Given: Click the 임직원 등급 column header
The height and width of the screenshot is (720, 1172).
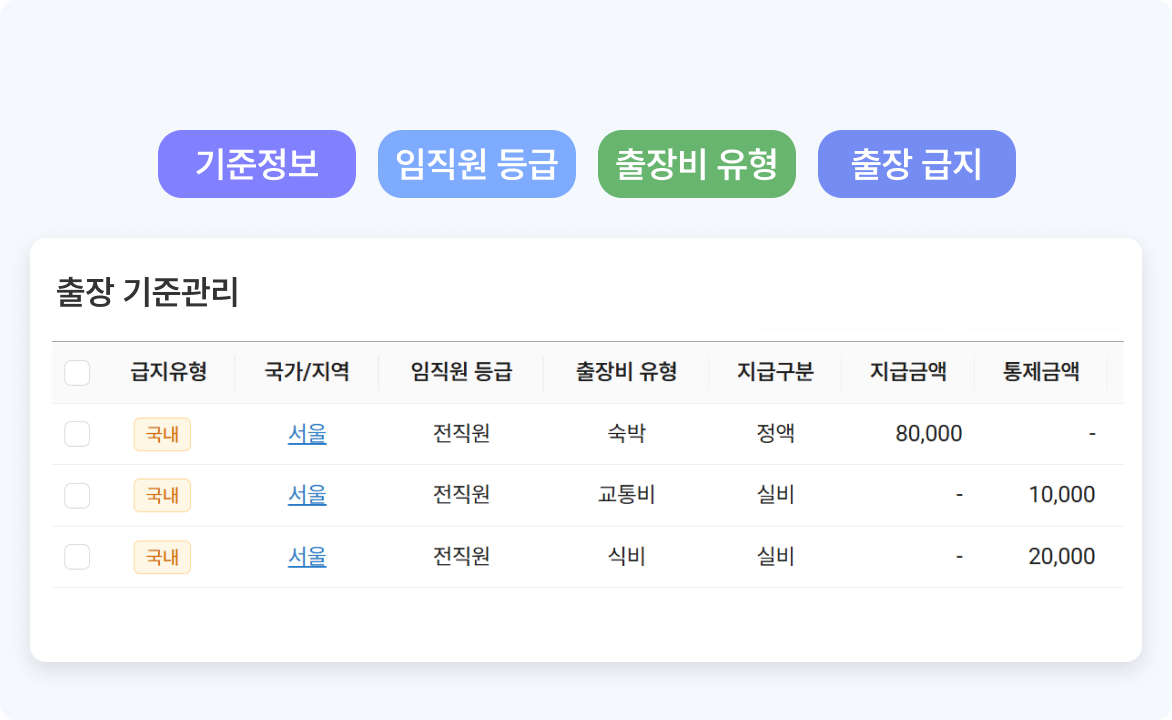Looking at the screenshot, I should [x=461, y=373].
